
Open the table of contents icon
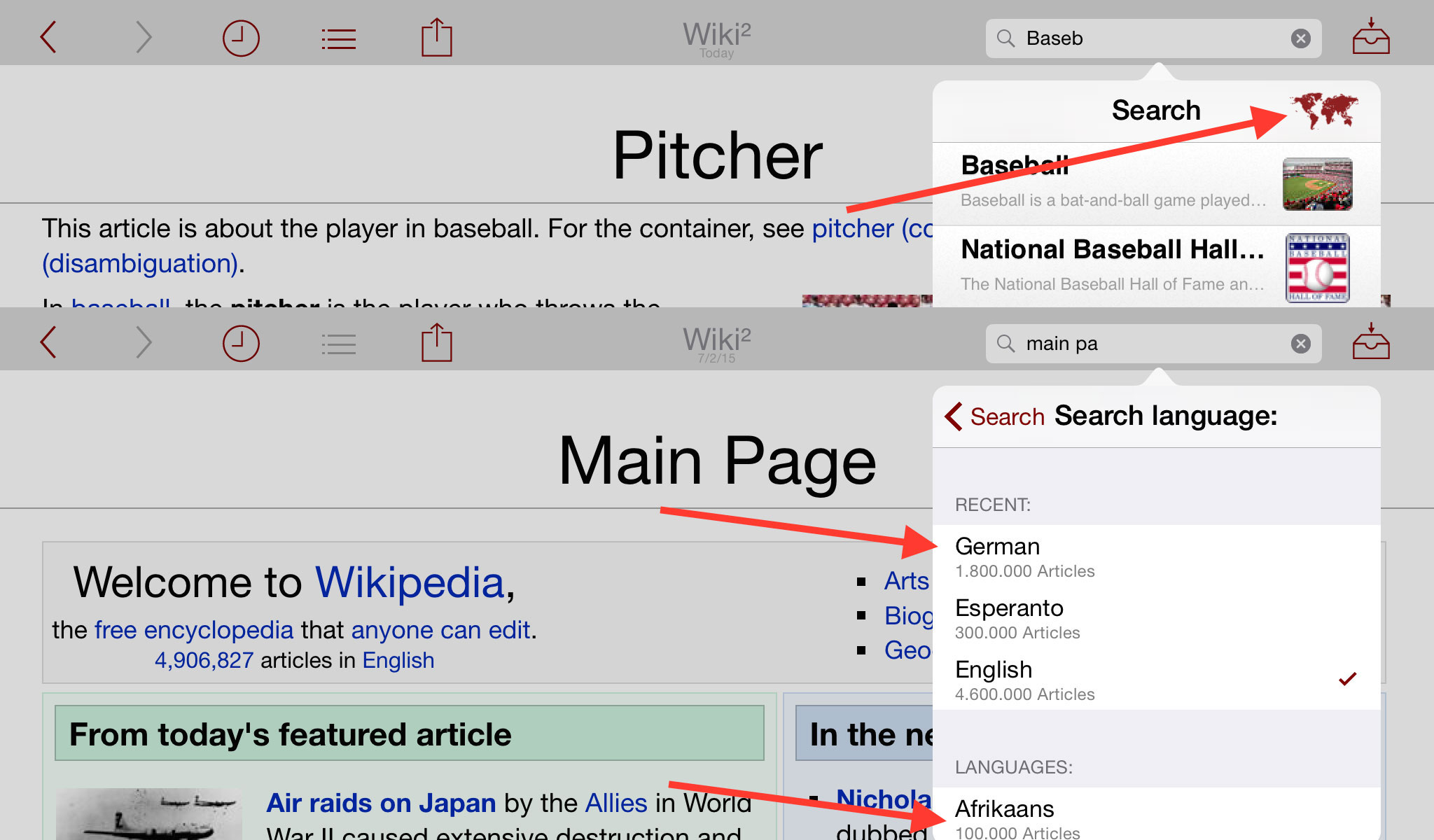338,38
